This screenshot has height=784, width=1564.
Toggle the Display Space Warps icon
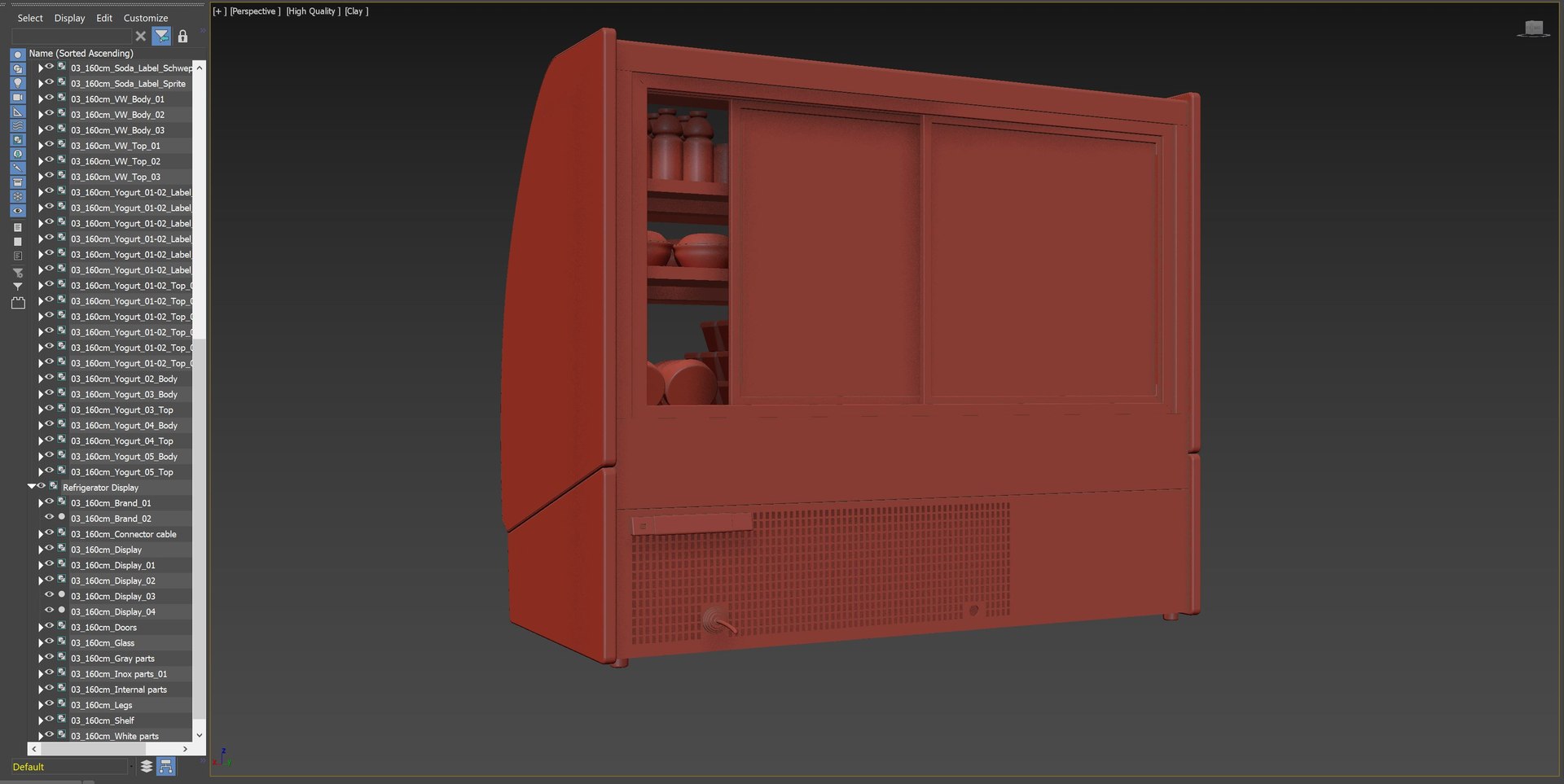[17, 125]
